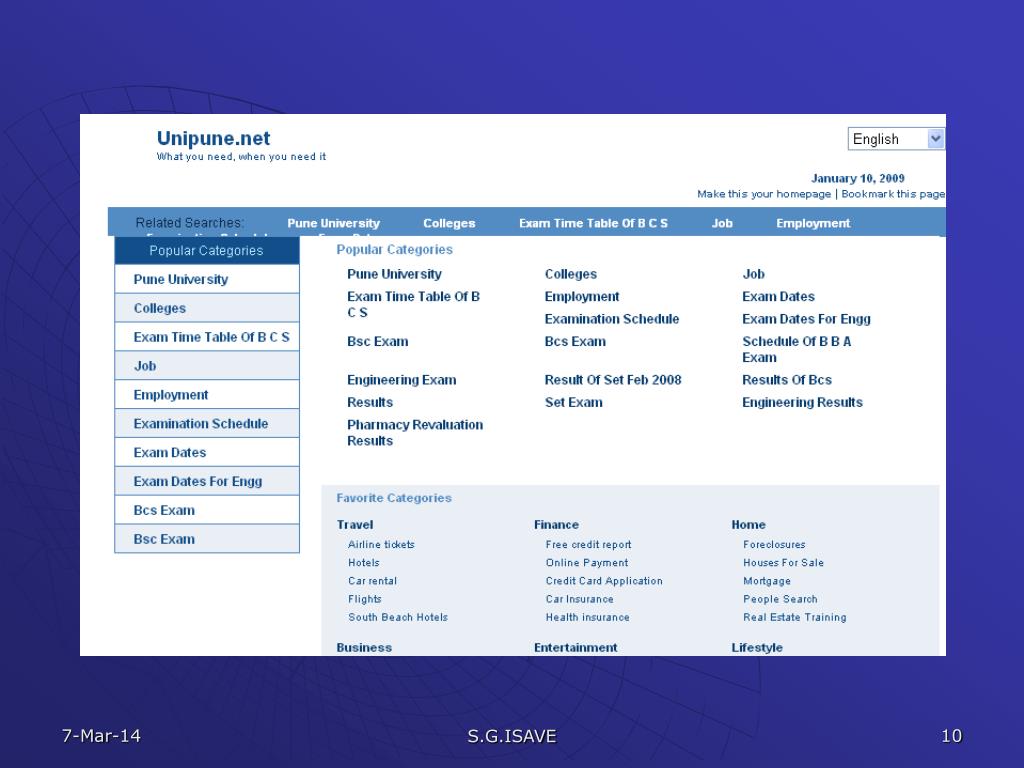This screenshot has height=768, width=1024.
Task: Click the S.G.ISAVE footer text
Action: [511, 736]
